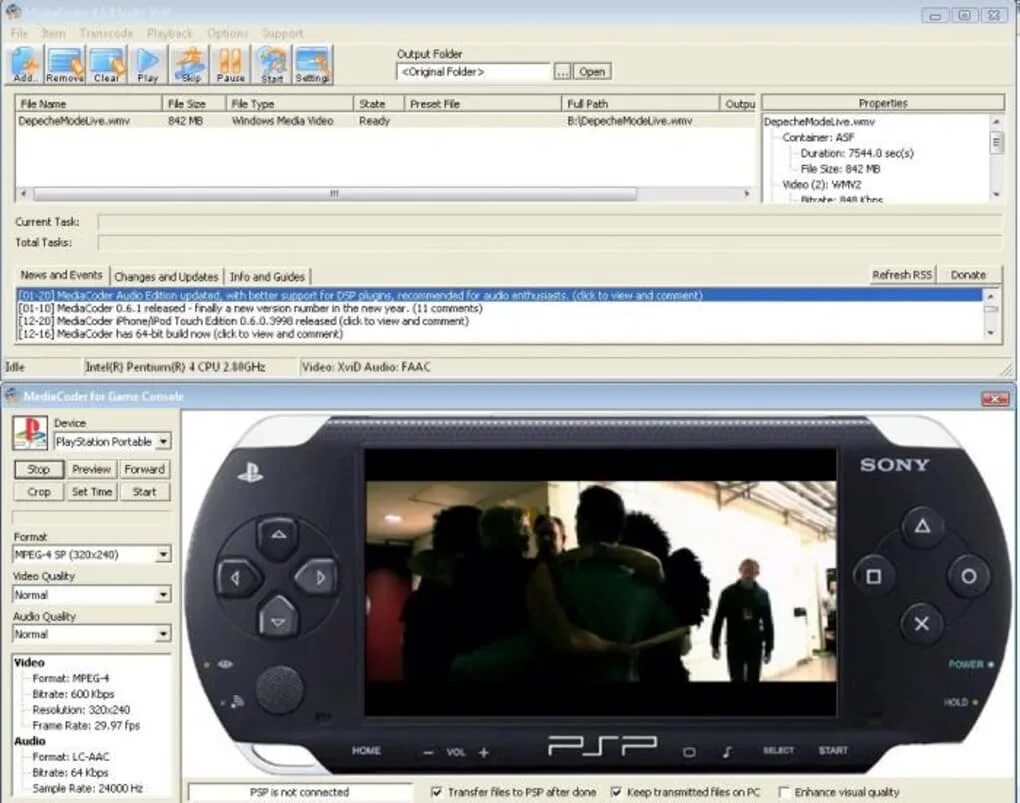Click the PSP volume minus button
1020x803 pixels.
pyautogui.click(x=428, y=753)
